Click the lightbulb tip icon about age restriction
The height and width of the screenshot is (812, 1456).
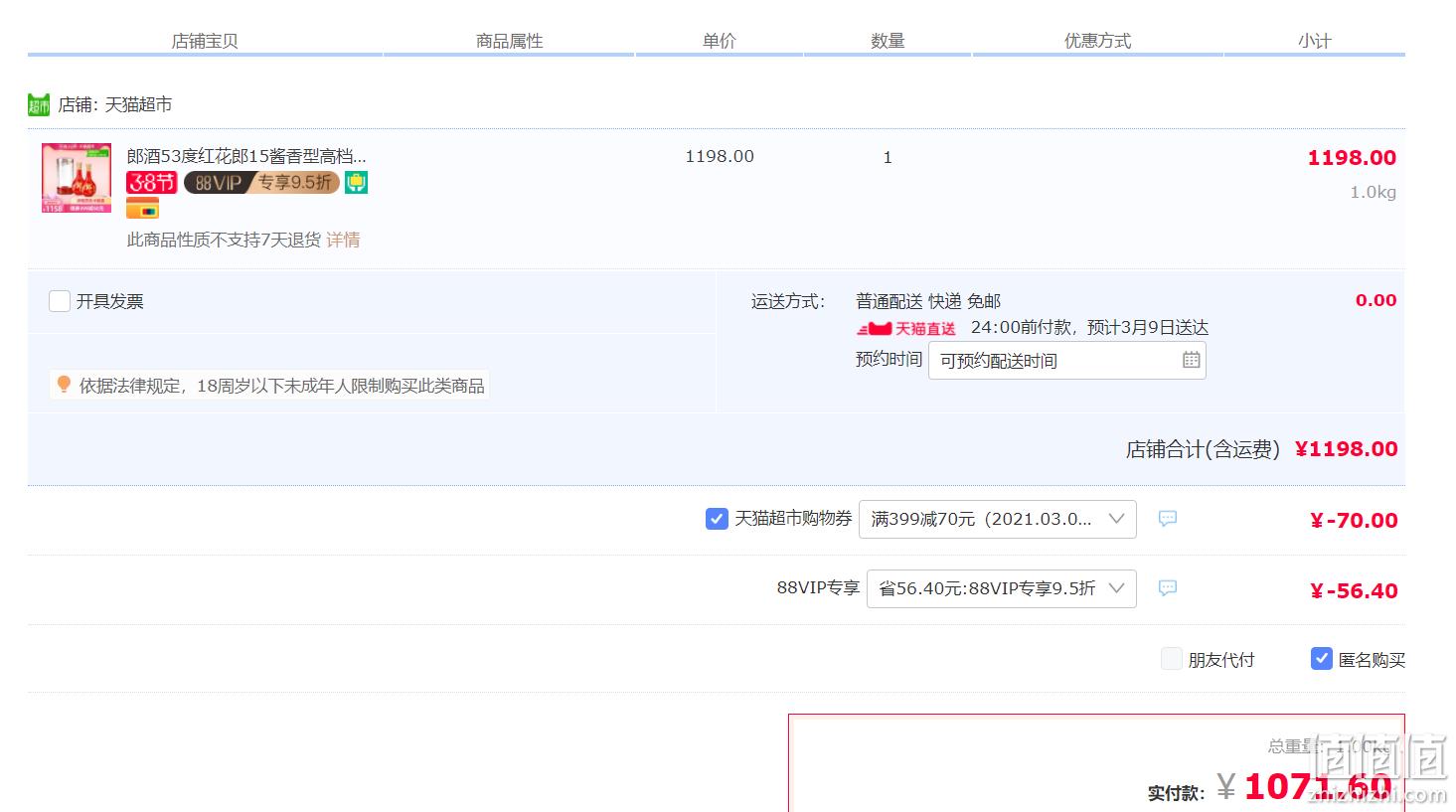[x=64, y=385]
